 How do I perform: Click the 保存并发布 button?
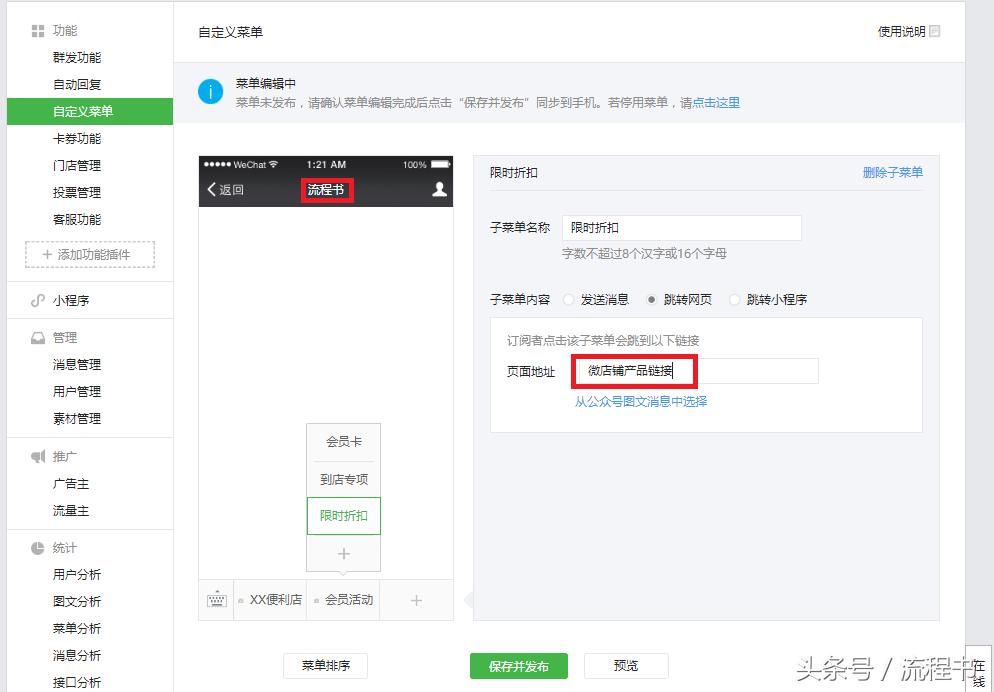(518, 665)
